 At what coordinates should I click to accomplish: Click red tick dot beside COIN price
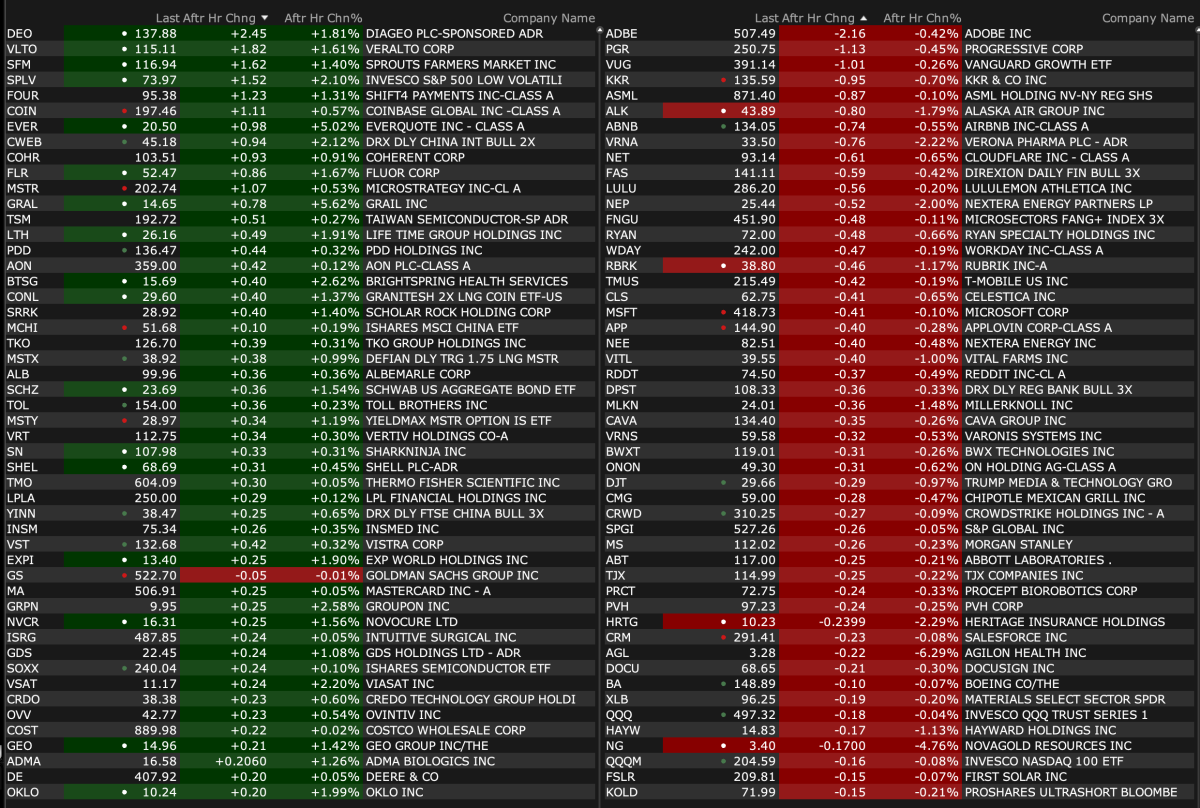point(124,111)
